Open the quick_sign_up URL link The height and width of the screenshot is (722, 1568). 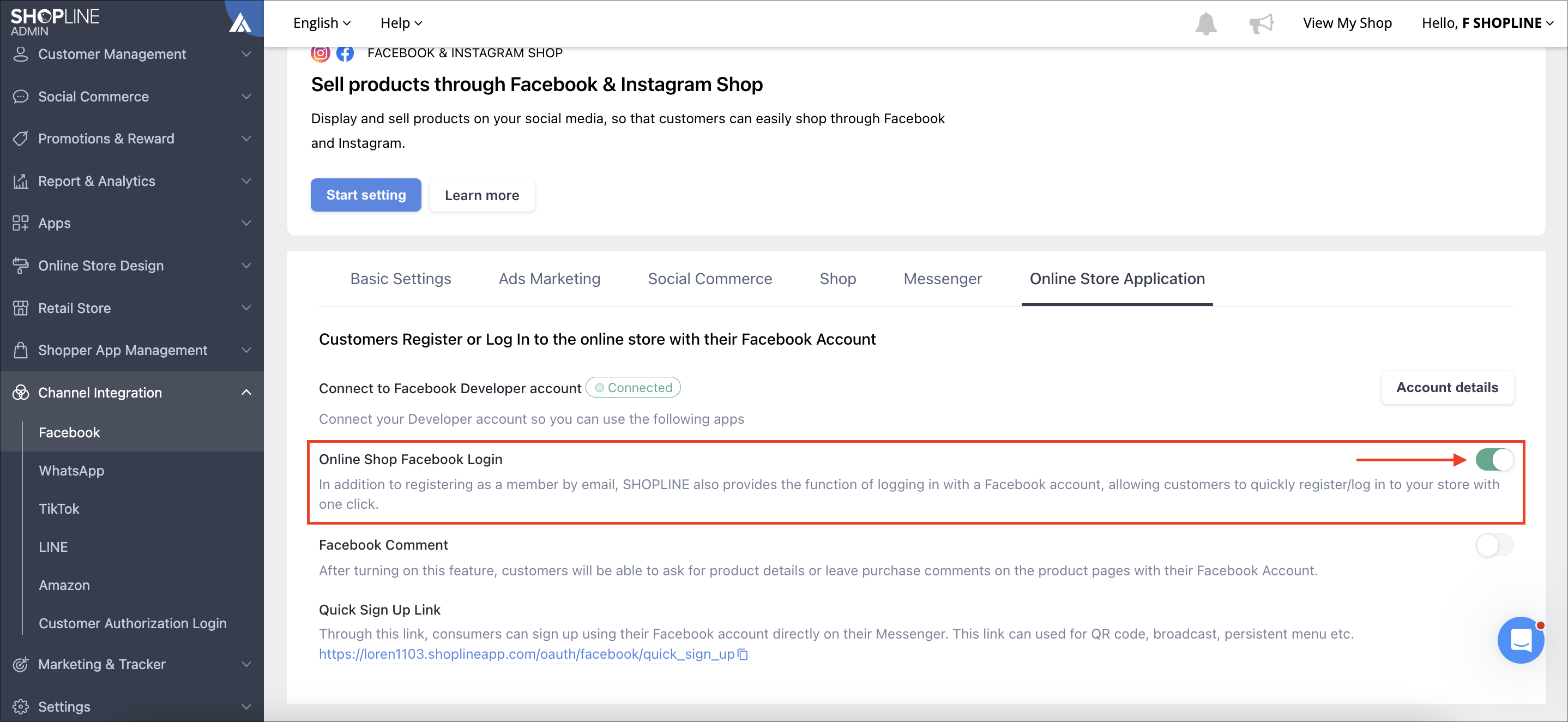527,654
